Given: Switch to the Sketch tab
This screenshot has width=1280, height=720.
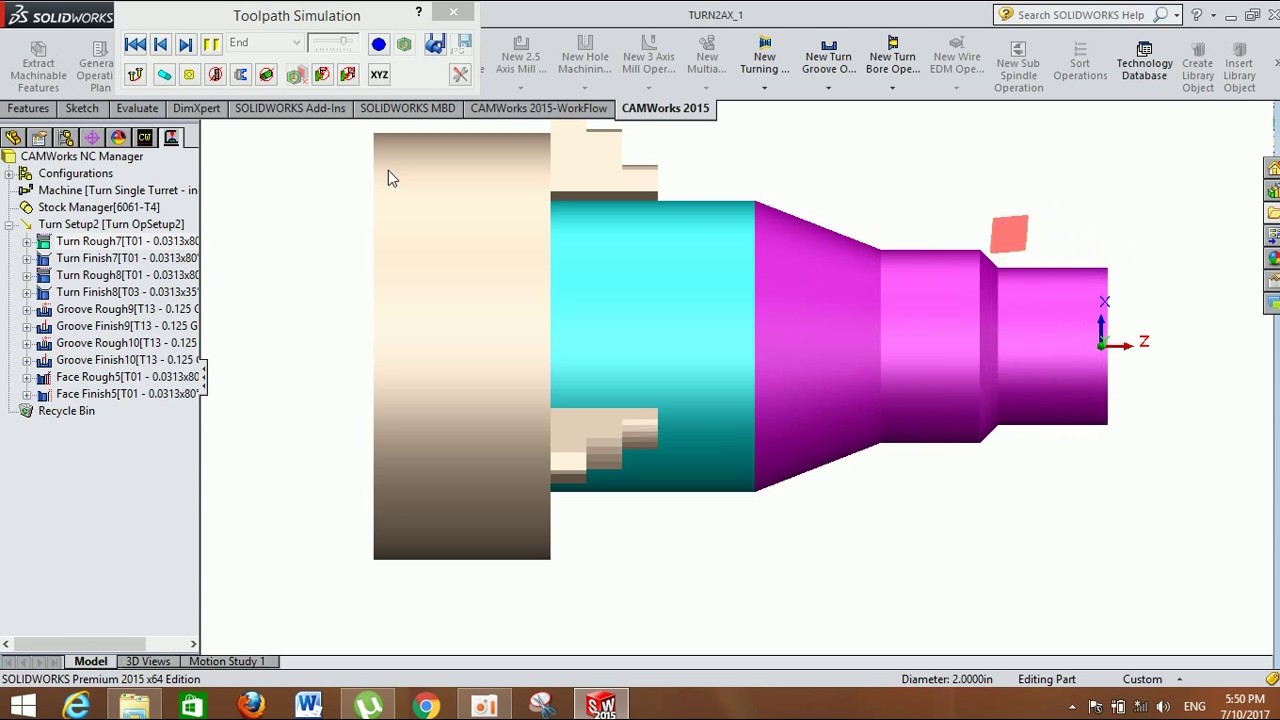Looking at the screenshot, I should pyautogui.click(x=82, y=108).
